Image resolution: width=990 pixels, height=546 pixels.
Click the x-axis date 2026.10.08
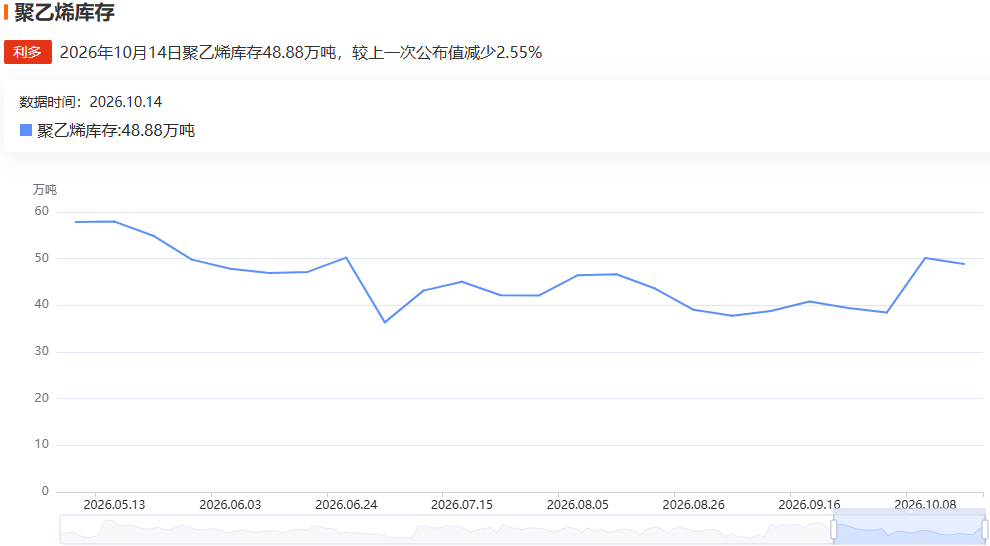[x=925, y=505]
